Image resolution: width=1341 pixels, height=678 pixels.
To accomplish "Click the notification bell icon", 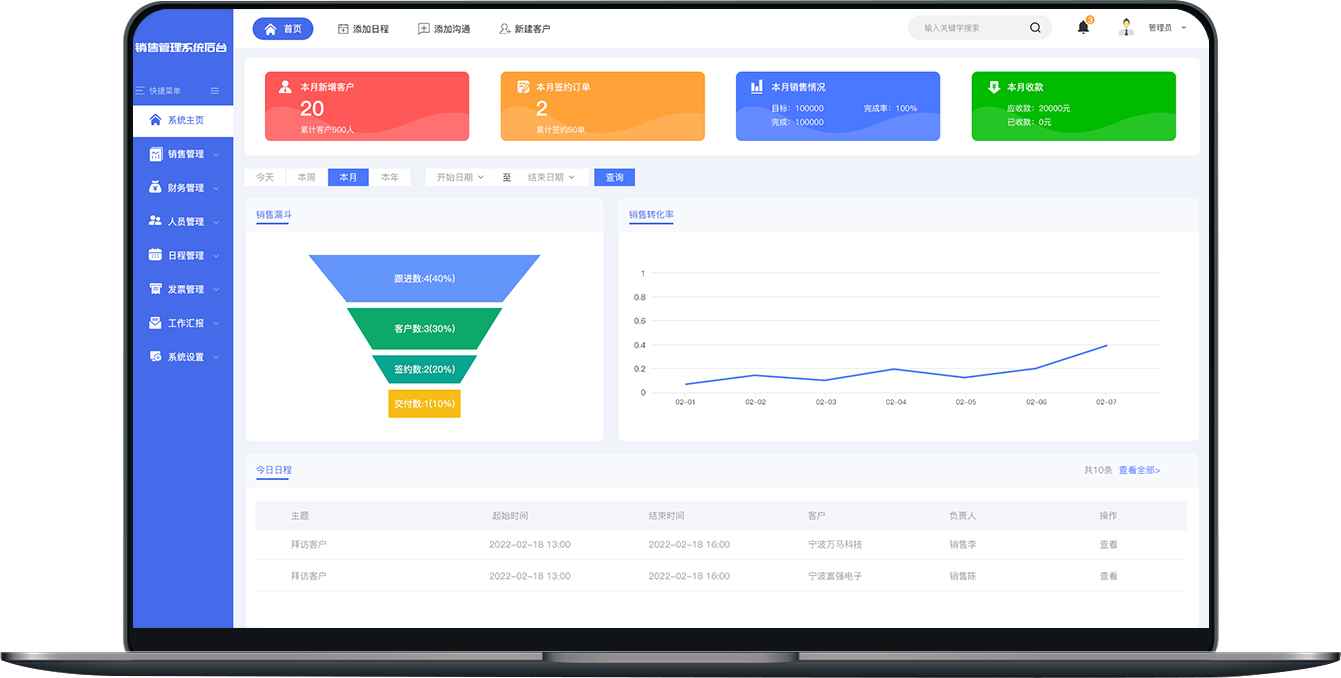I will (x=1083, y=28).
